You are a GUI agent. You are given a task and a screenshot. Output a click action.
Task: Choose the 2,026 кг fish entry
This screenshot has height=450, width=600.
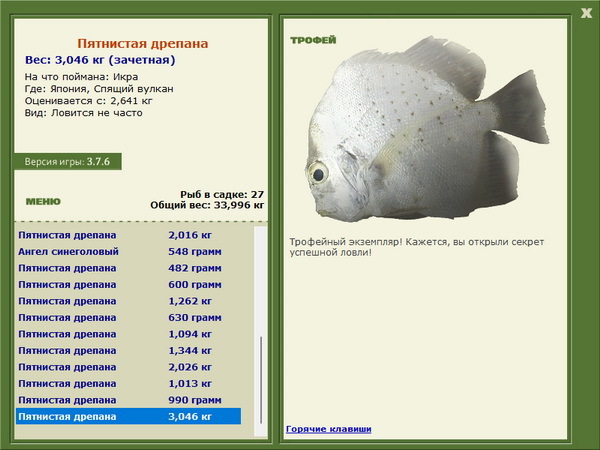coord(127,367)
